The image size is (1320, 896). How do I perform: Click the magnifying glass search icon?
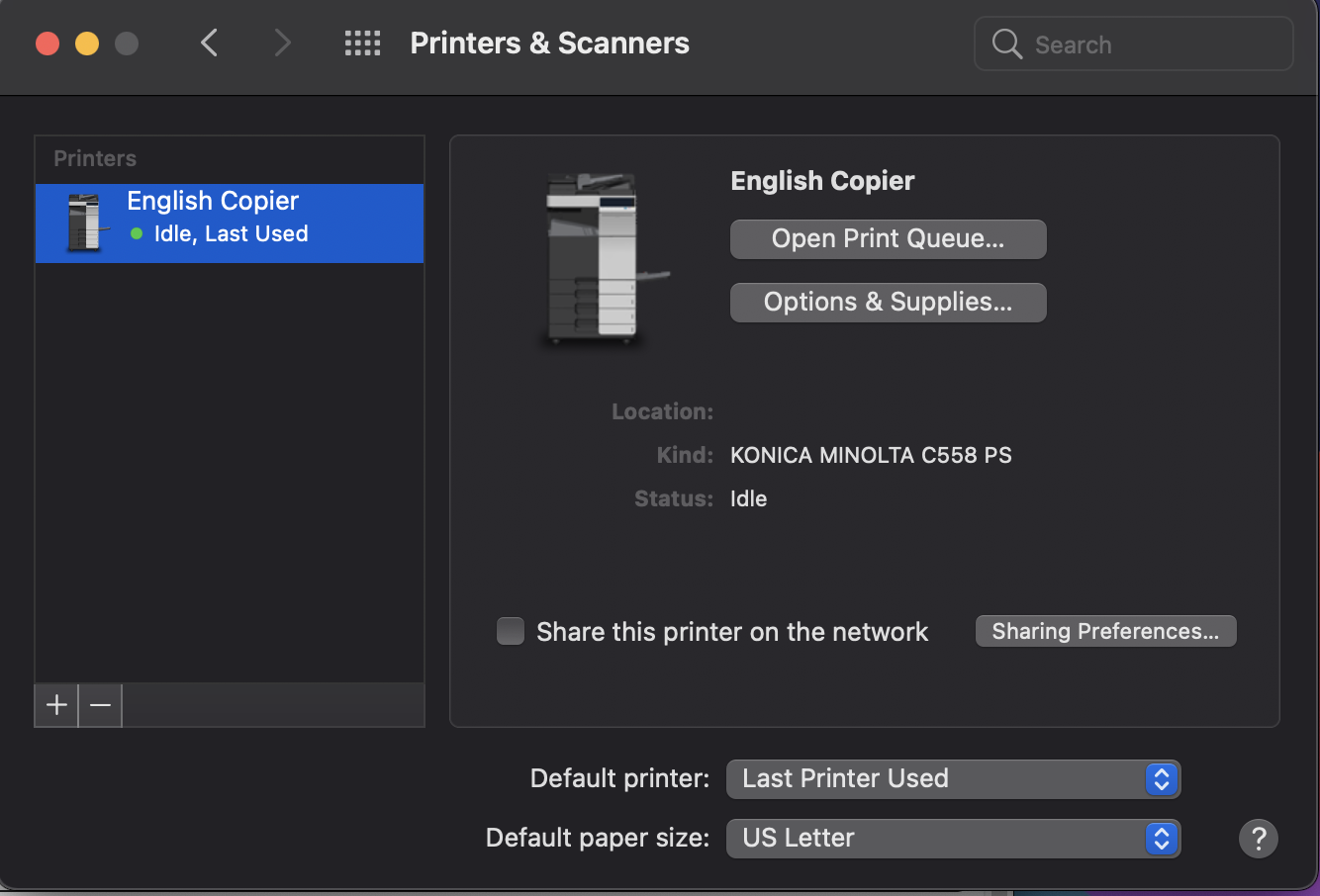[x=1006, y=45]
